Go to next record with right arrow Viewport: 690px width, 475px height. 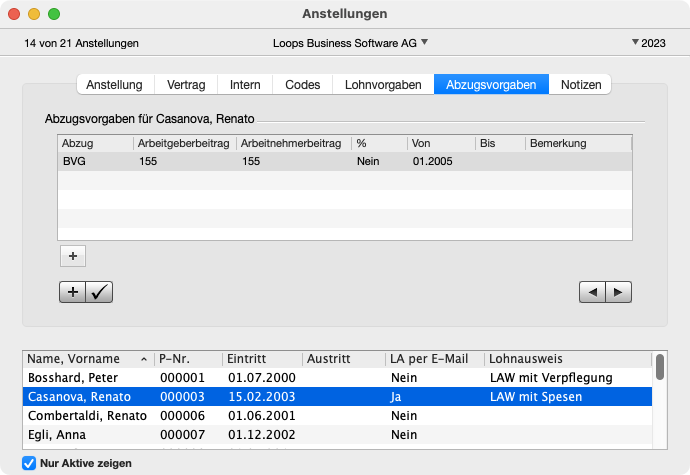click(x=620, y=292)
